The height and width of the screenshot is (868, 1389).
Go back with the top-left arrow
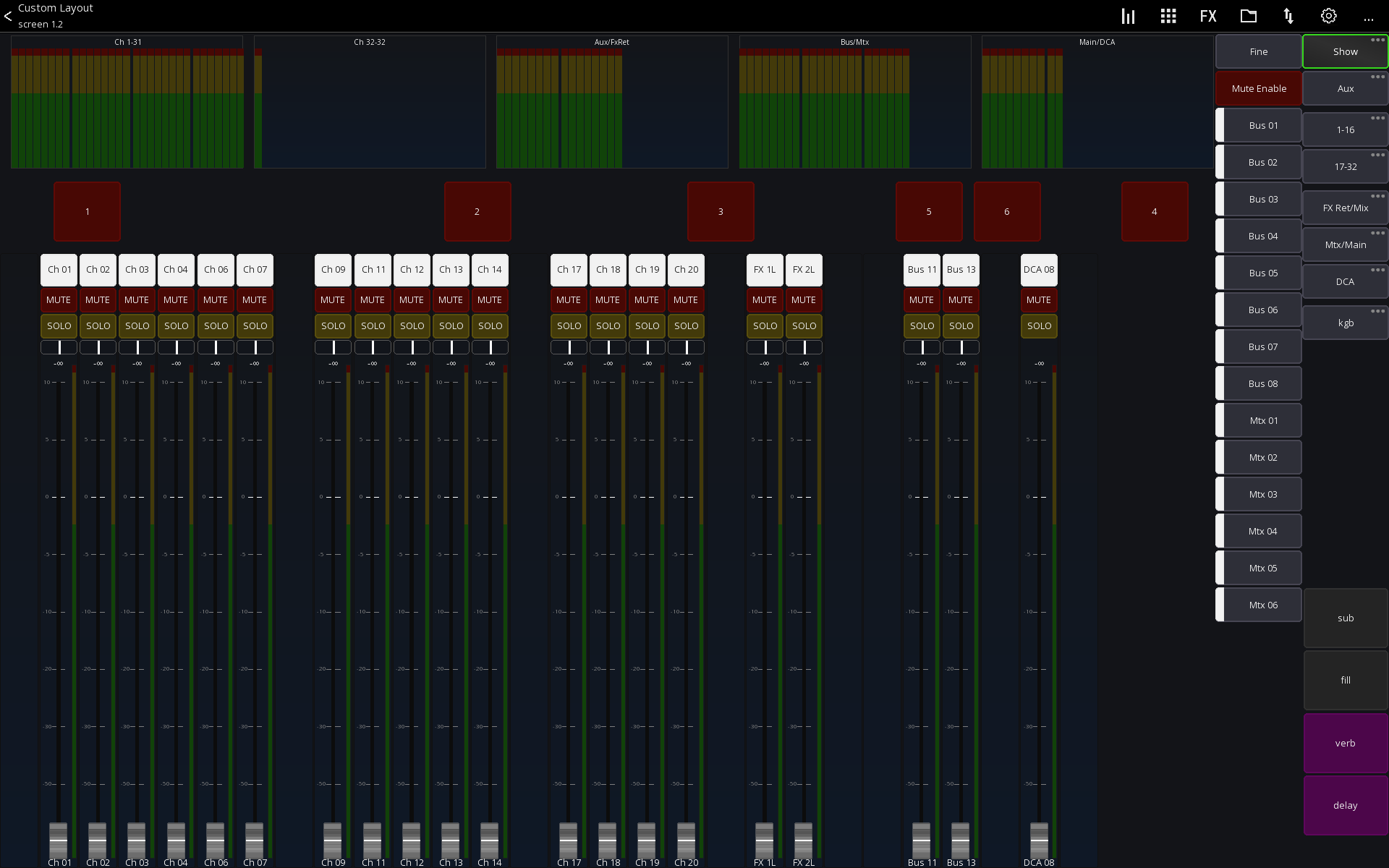point(8,16)
